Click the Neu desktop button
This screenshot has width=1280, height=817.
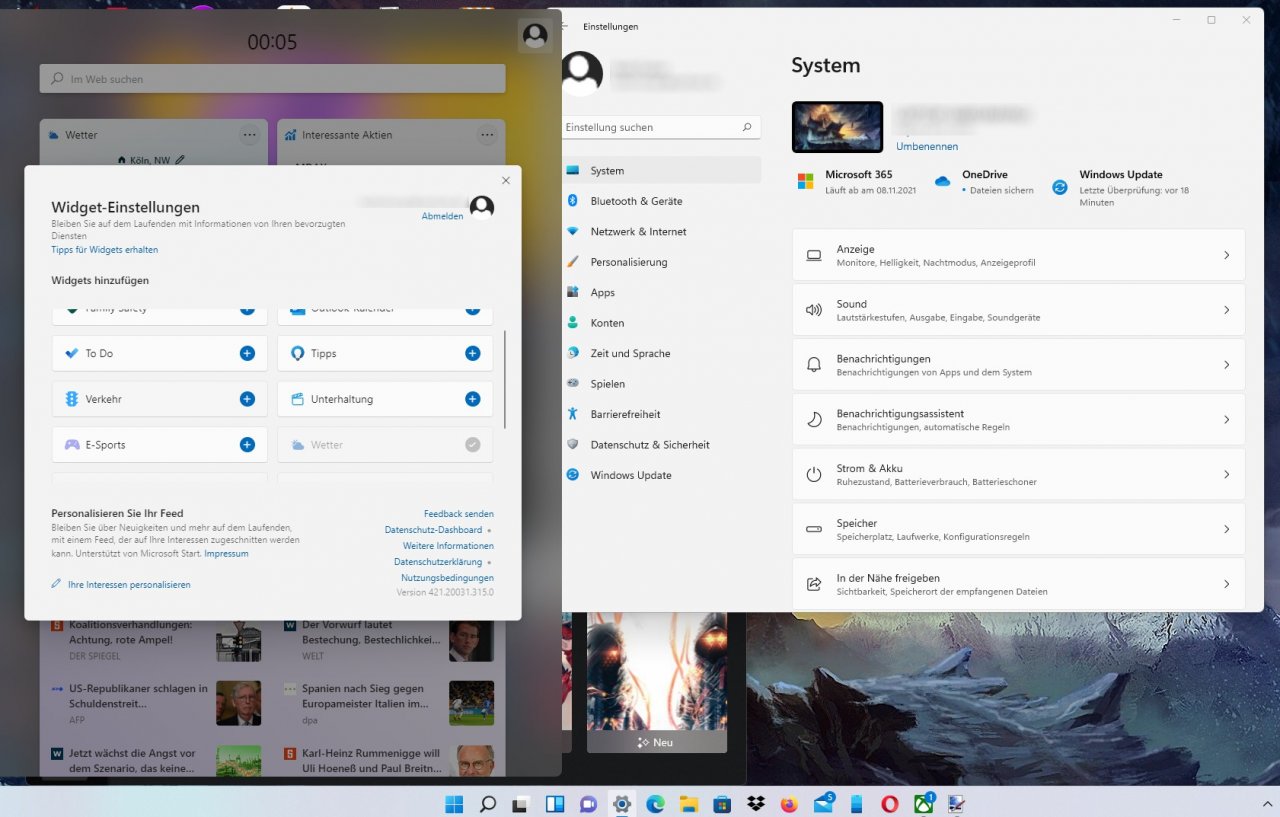[656, 742]
